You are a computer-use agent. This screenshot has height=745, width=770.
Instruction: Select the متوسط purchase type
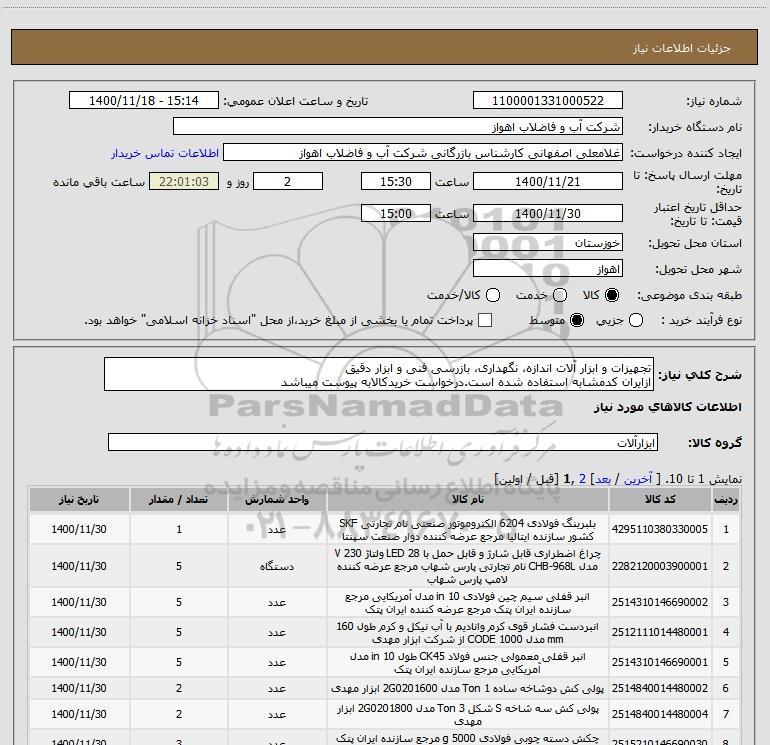(577, 320)
